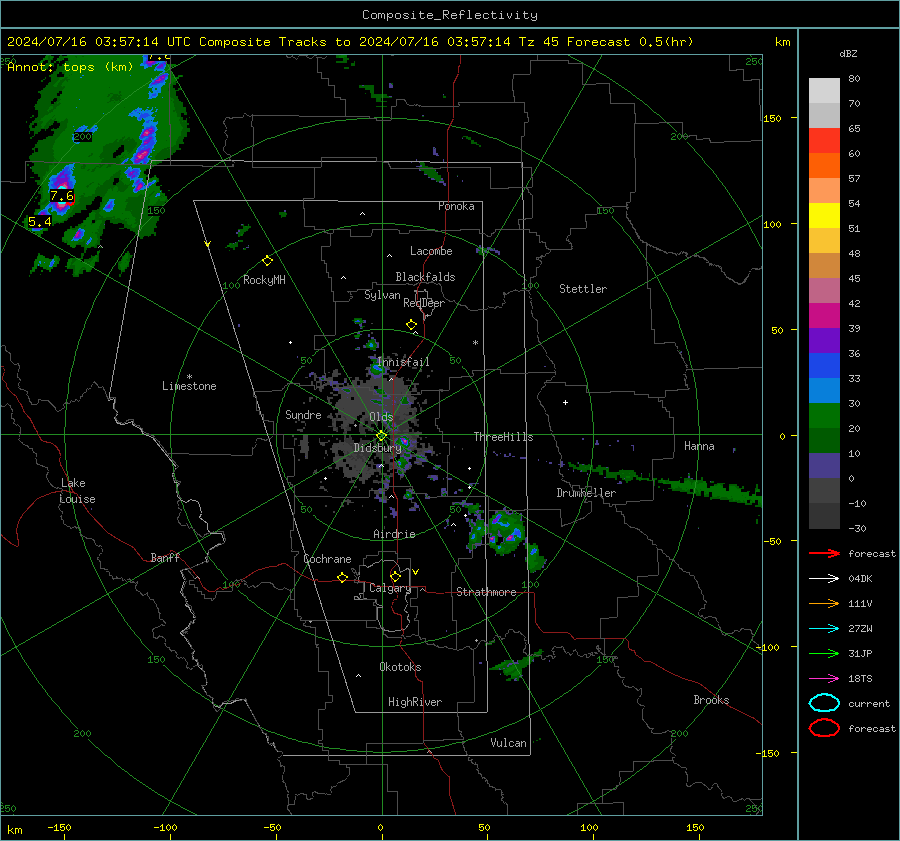Select the 80 dBZ light gray swatch
The image size is (900, 841).
(x=824, y=90)
